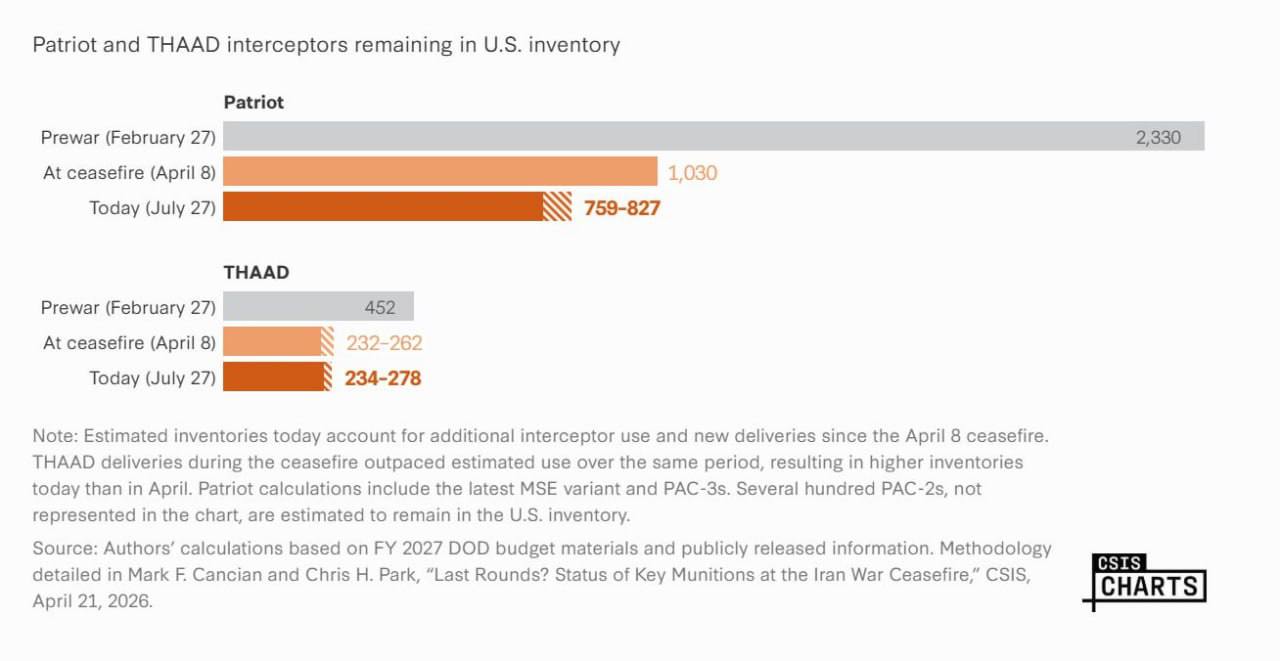This screenshot has height=661, width=1280.
Task: Select the gray Patriot prewar bar
Action: [x=713, y=137]
